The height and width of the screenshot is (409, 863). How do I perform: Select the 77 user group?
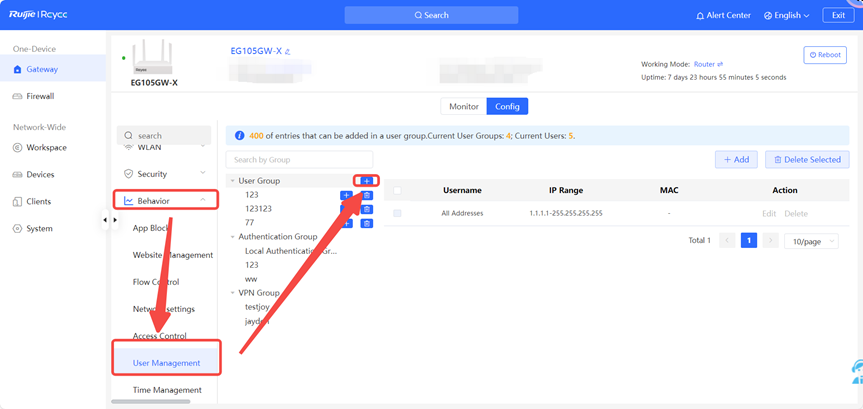pyautogui.click(x=249, y=223)
